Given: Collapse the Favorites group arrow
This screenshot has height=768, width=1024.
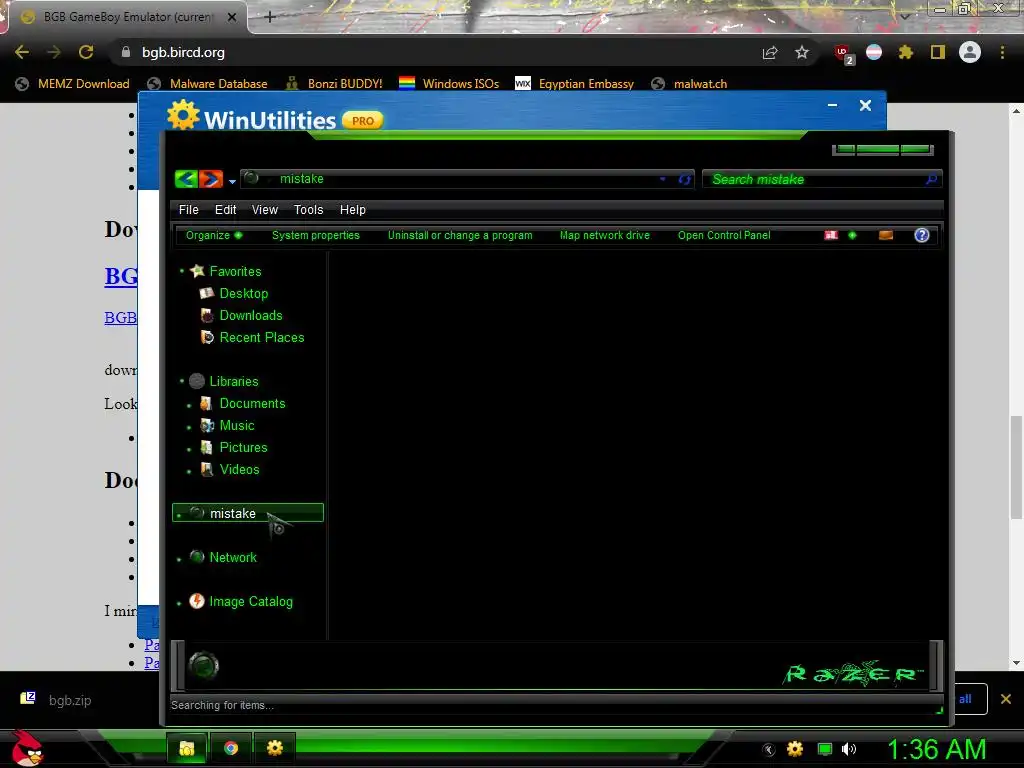Looking at the screenshot, I should coord(182,270).
